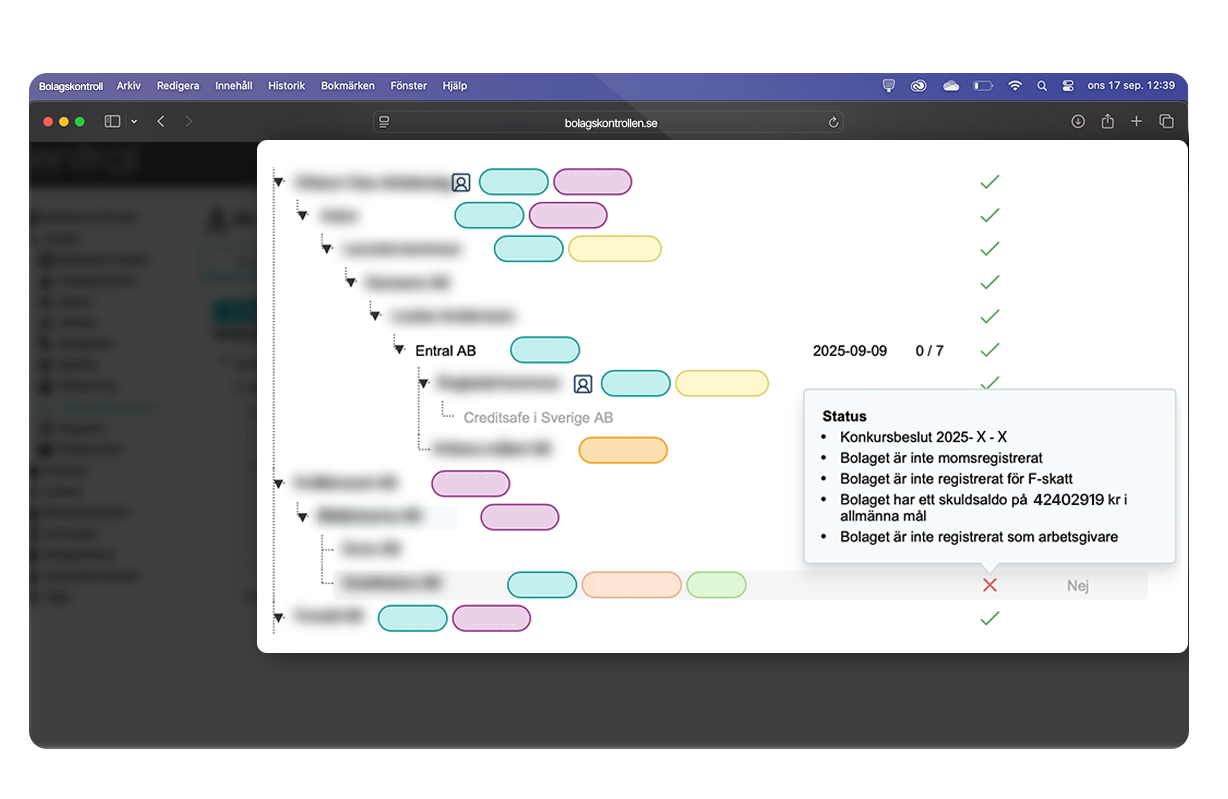Click the person icon on top row

(x=460, y=183)
